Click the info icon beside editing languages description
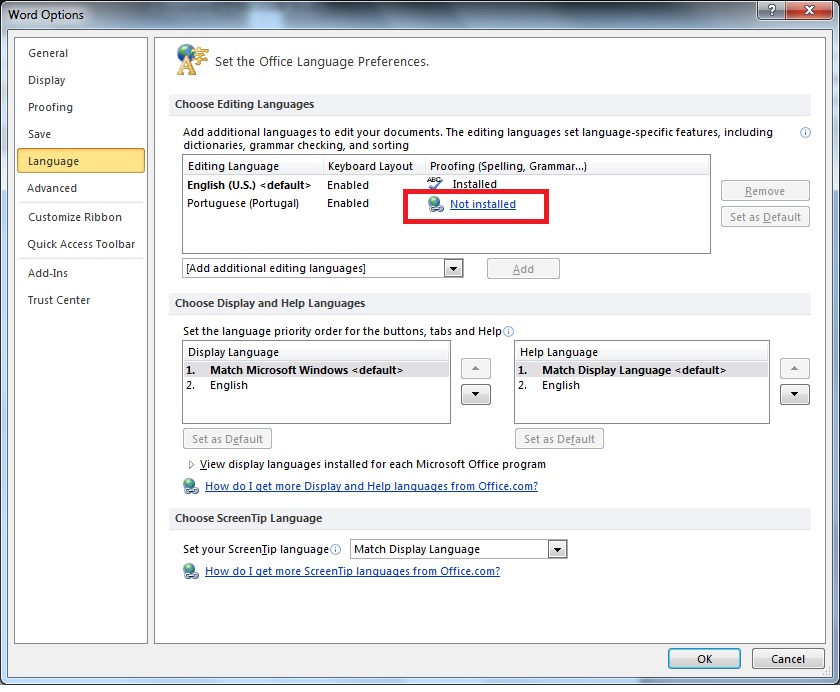 tap(805, 133)
